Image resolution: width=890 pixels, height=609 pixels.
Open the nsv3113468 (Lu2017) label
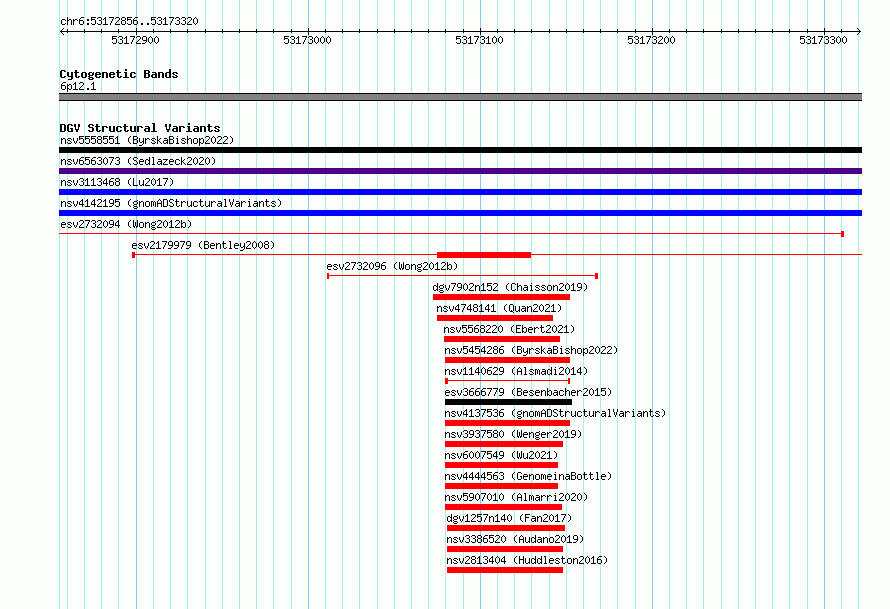point(117,182)
